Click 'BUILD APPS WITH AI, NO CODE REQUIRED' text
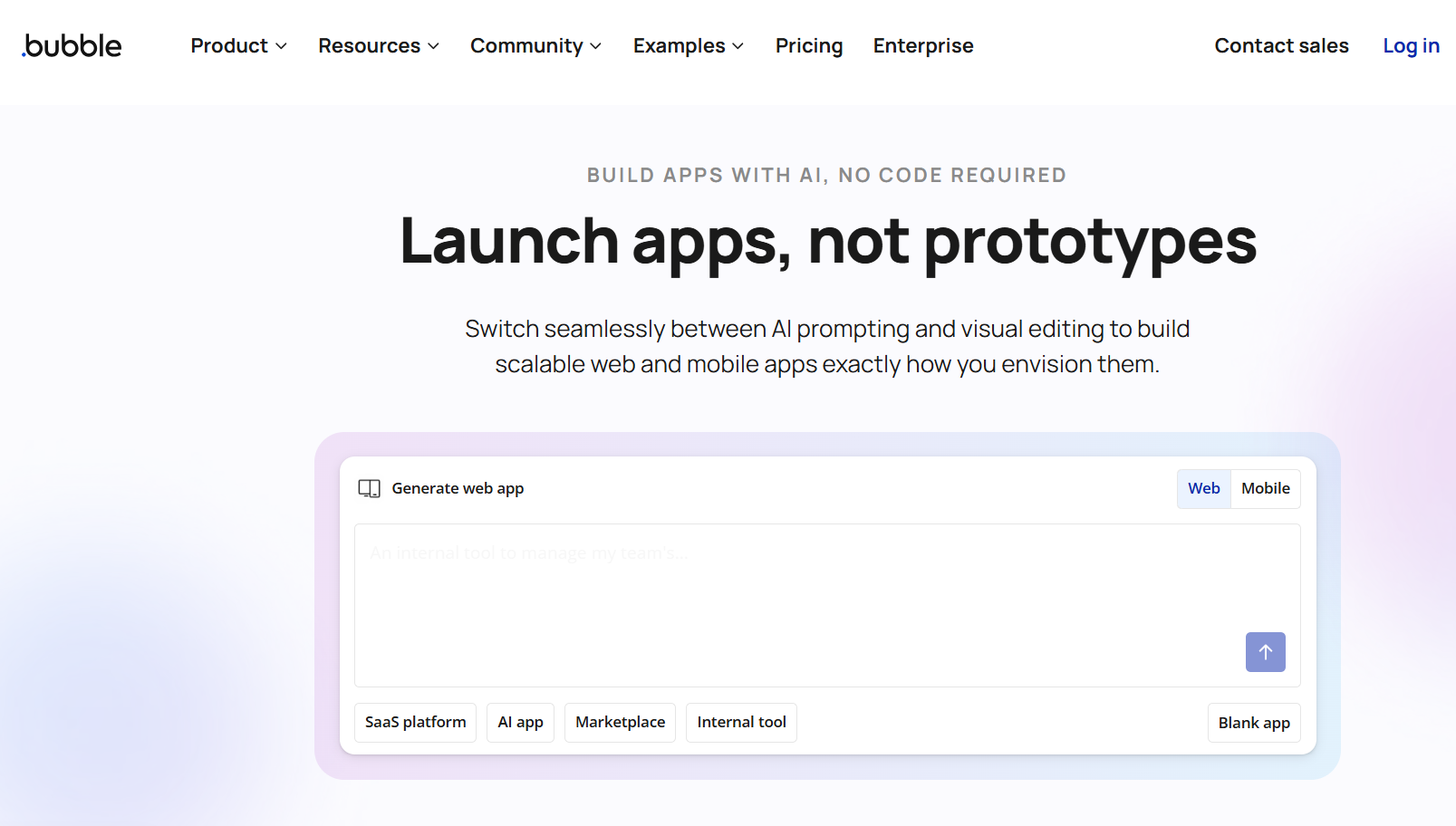This screenshot has height=826, width=1456. tap(826, 175)
